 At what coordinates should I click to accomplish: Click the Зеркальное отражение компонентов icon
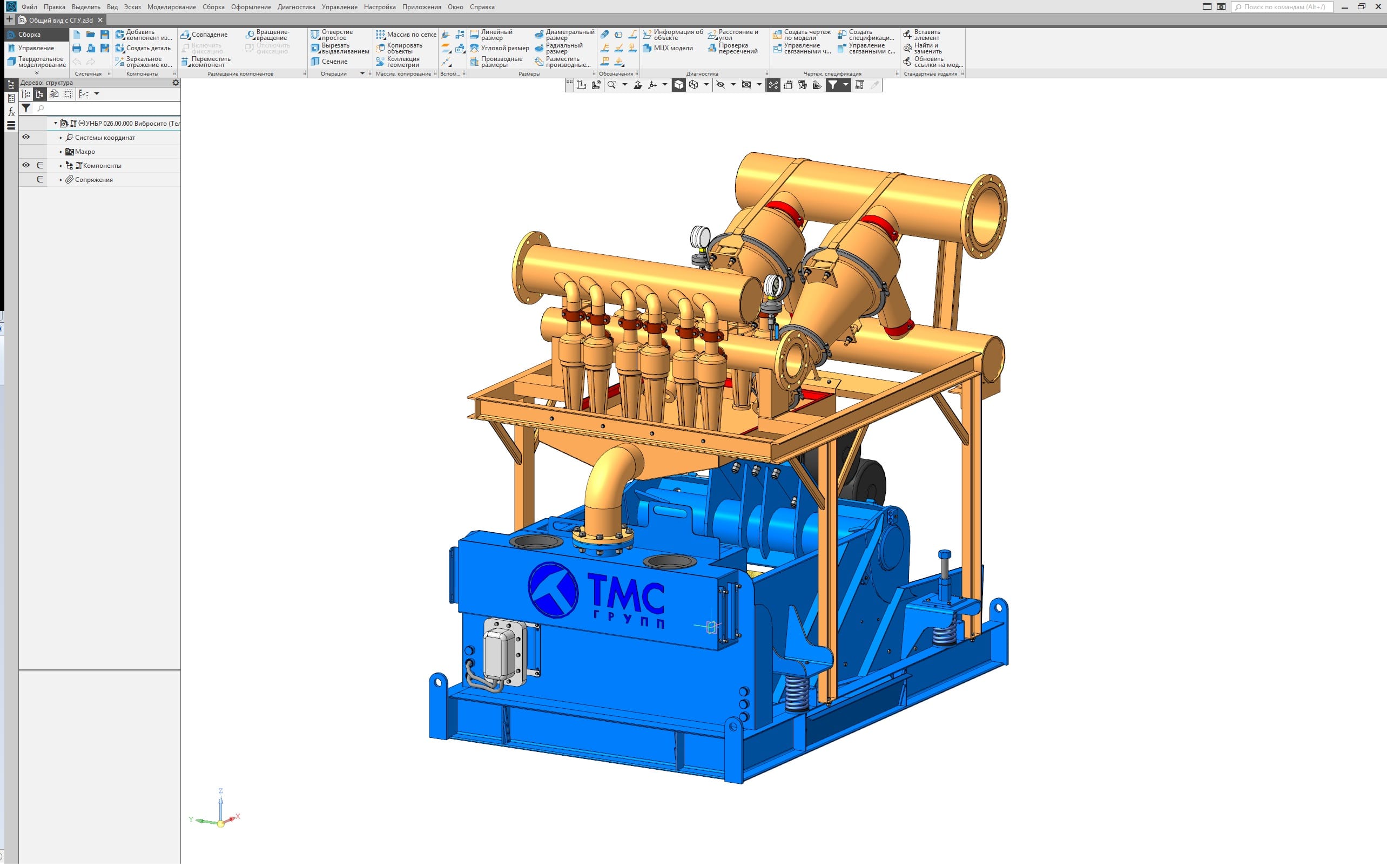click(119, 62)
